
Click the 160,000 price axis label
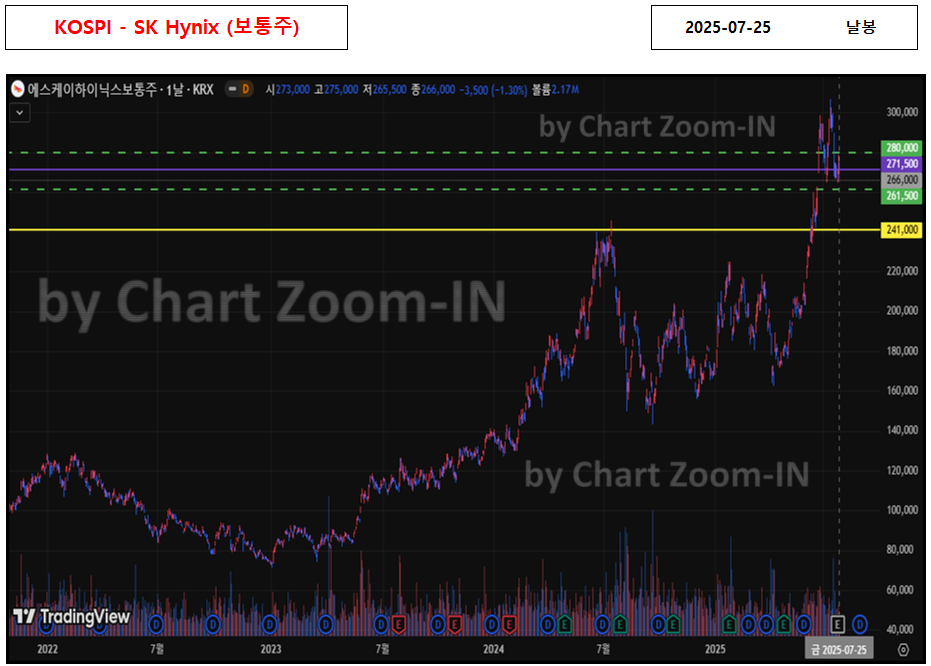(x=902, y=390)
